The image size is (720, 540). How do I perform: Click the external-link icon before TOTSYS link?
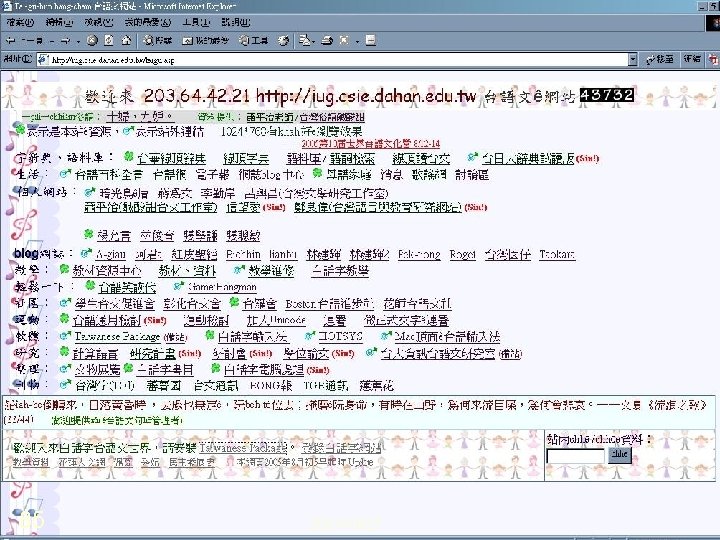(x=310, y=336)
